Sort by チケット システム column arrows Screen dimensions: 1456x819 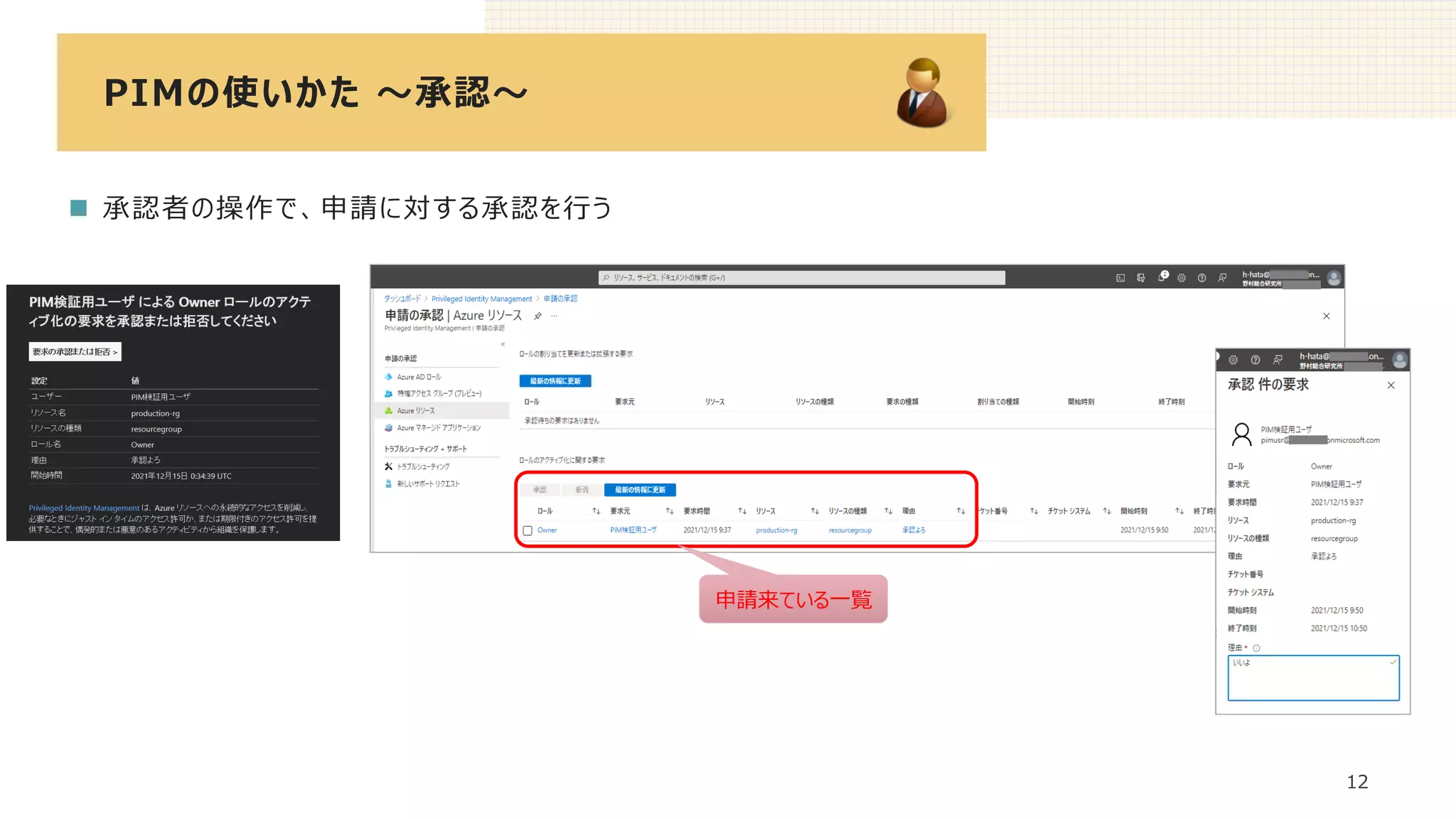(1107, 511)
